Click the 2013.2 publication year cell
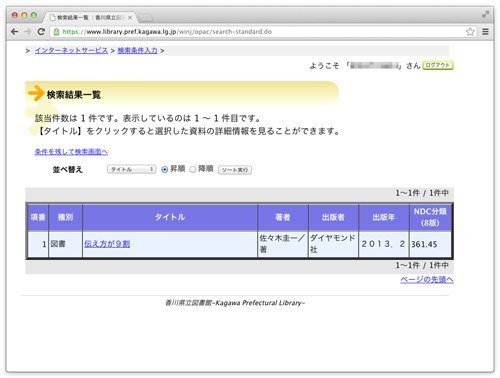500x378 pixels. click(384, 244)
